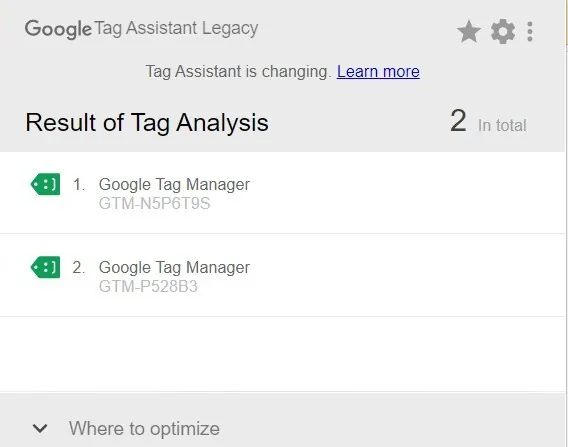The width and height of the screenshot is (568, 447).
Task: Click the number 2 beside the second tag
Action: click(x=79, y=267)
